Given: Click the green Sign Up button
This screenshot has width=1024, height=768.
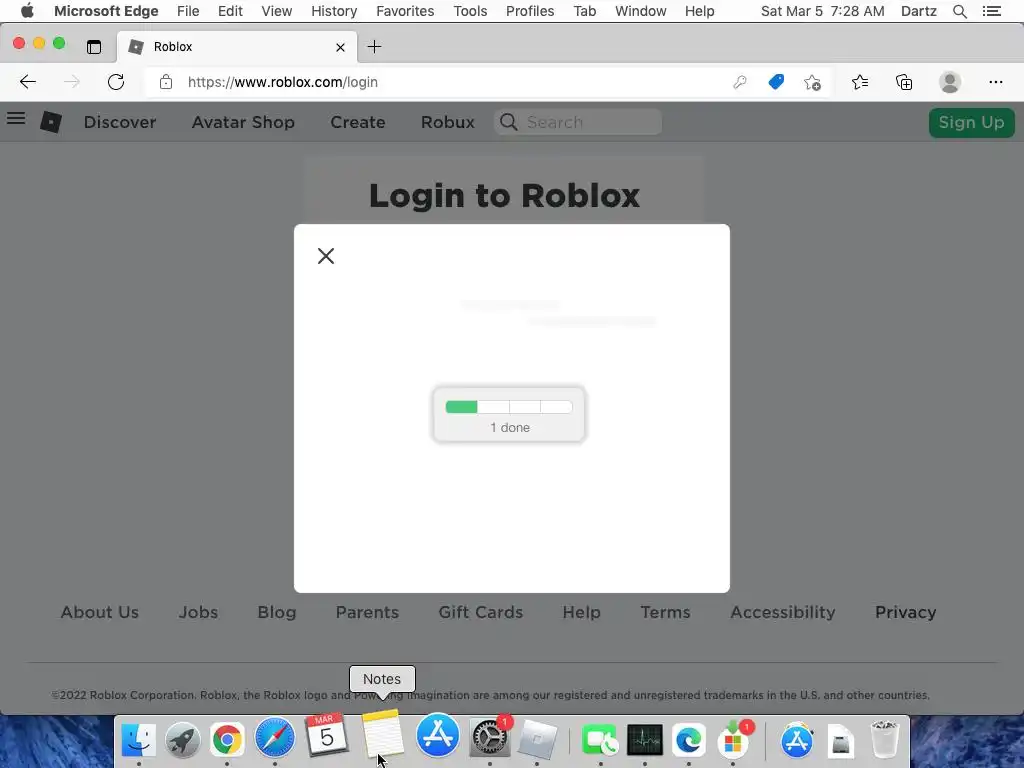Looking at the screenshot, I should point(971,122).
